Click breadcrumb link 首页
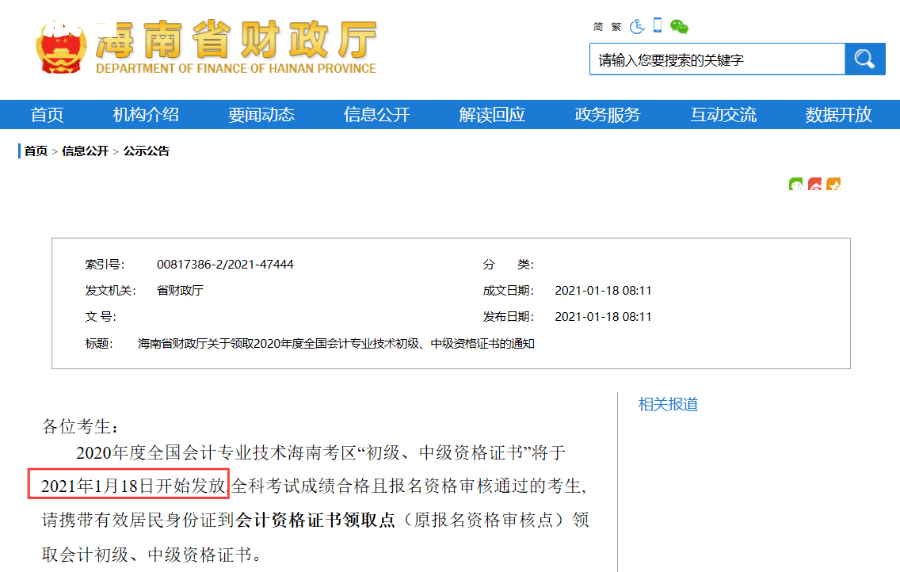The image size is (900, 572). tap(36, 151)
